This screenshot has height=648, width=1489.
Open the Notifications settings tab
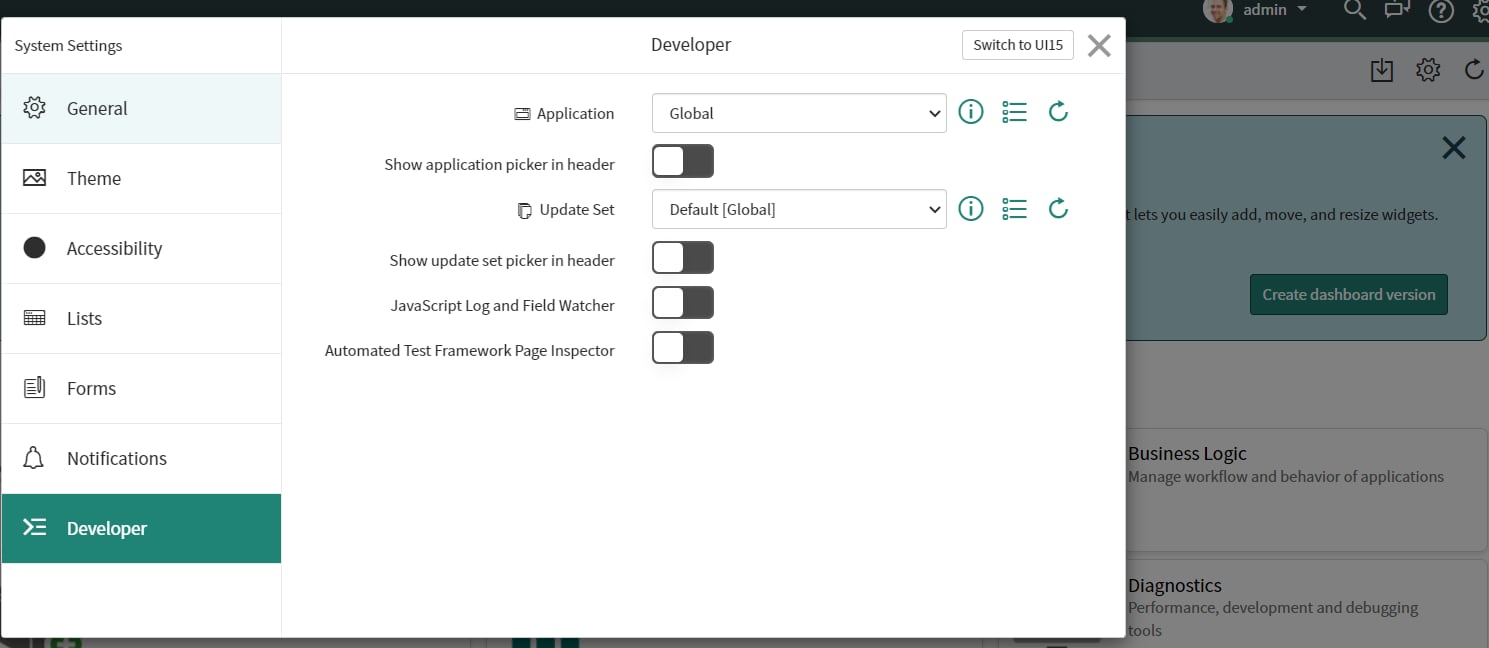pos(141,458)
